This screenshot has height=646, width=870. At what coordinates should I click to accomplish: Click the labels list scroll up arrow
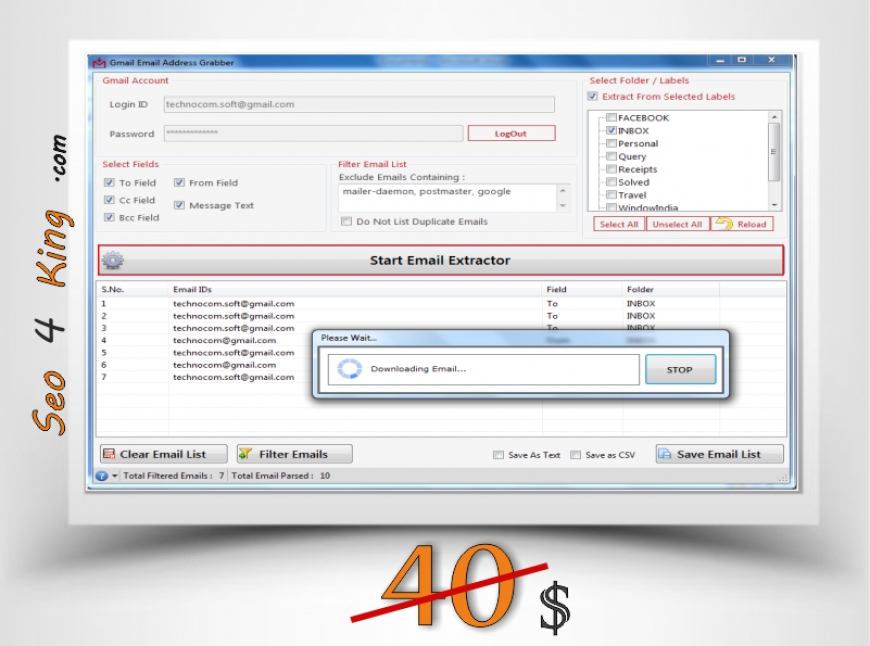(775, 117)
